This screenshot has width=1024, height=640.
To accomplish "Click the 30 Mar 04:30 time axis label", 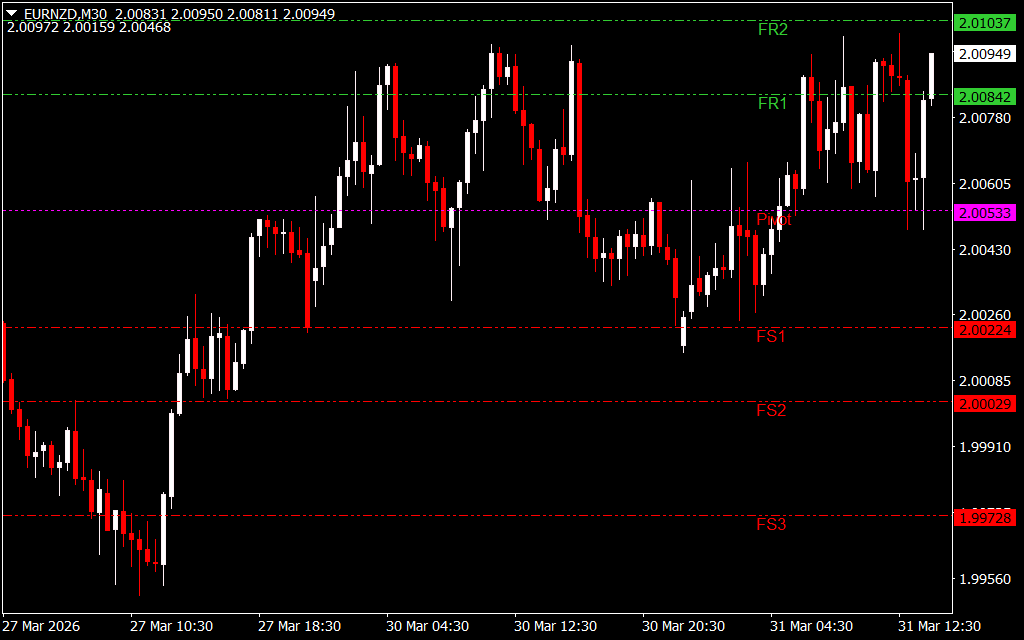I will 427,626.
